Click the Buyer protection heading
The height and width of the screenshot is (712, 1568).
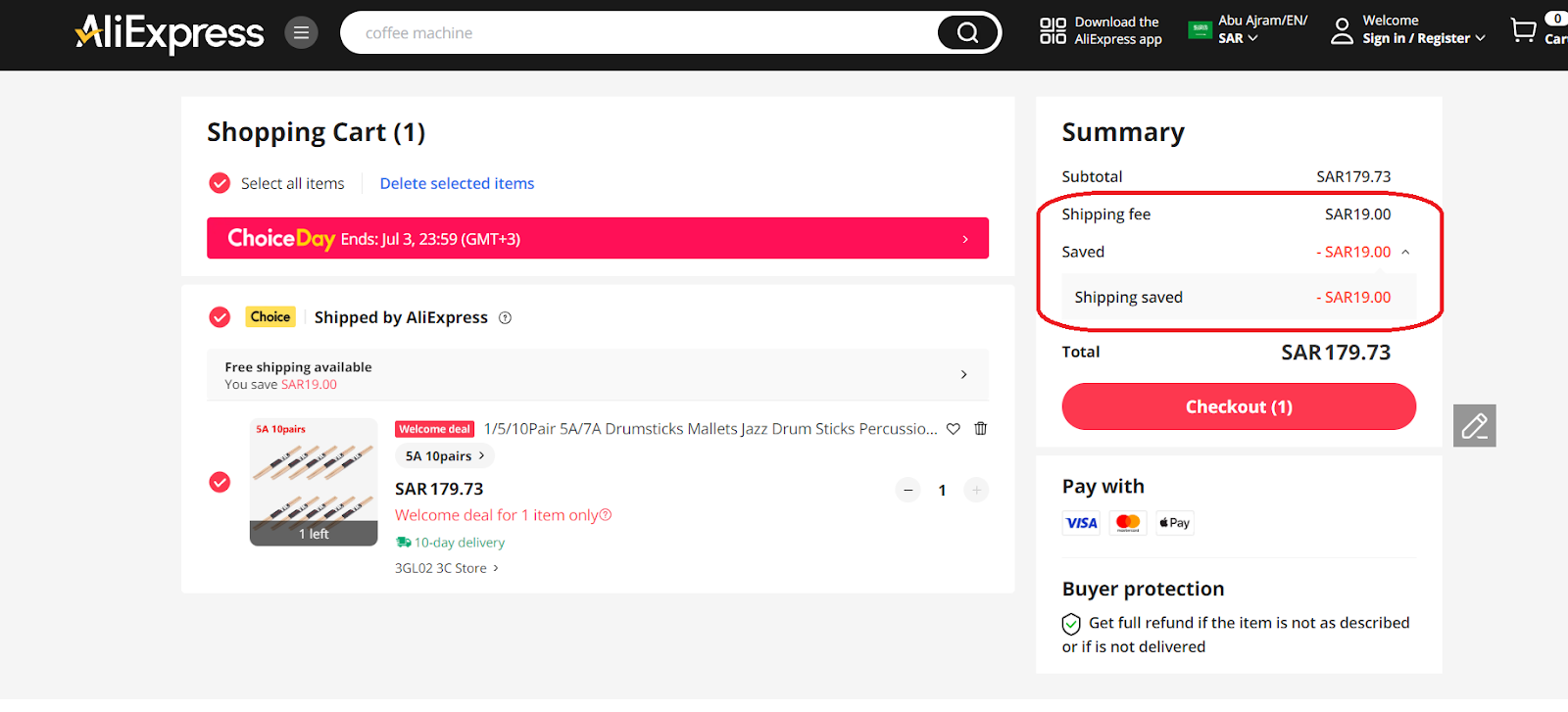click(x=1144, y=589)
